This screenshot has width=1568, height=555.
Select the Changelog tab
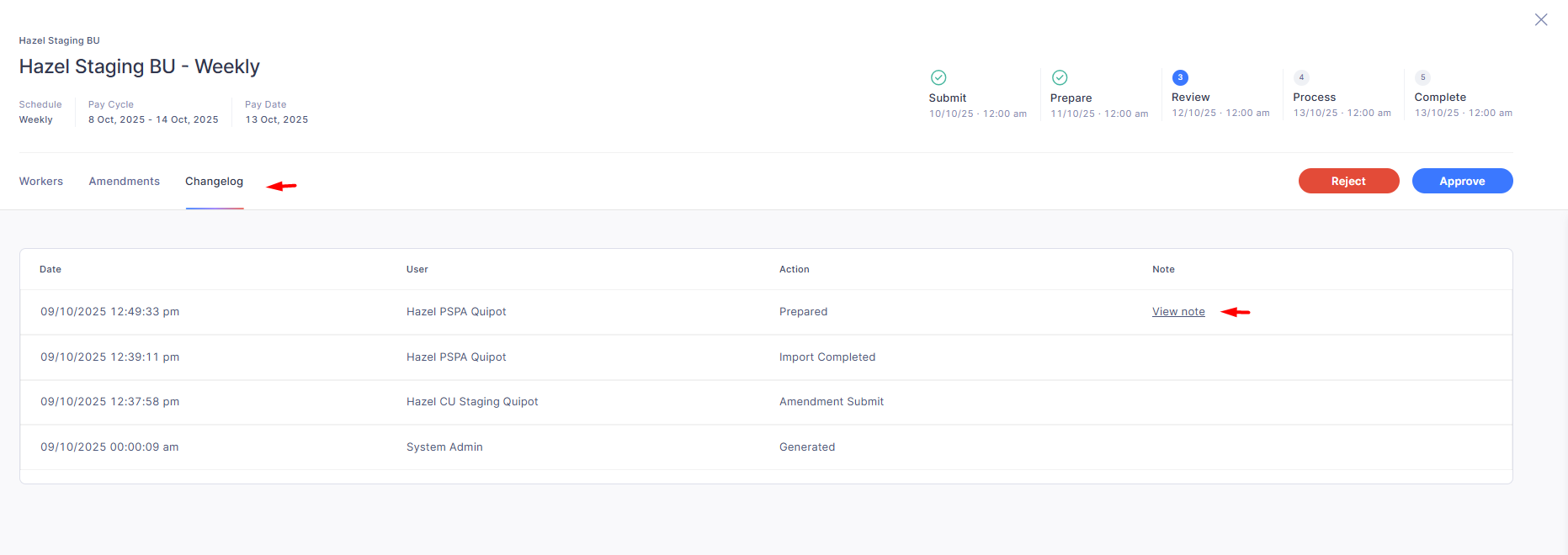(215, 182)
